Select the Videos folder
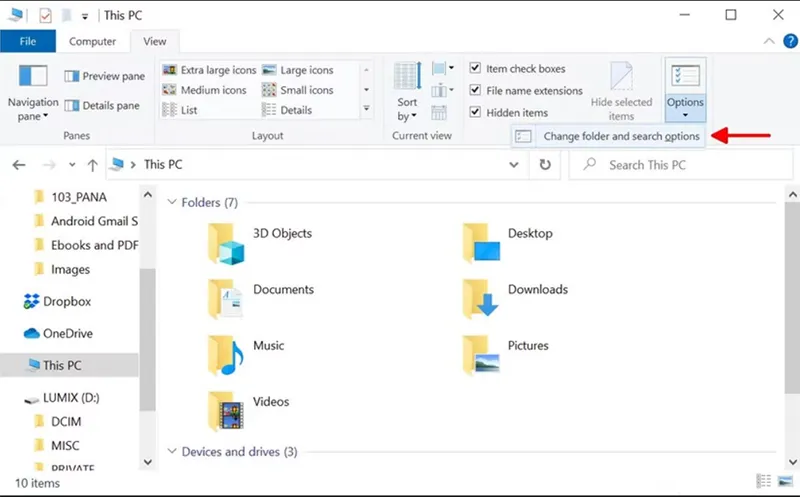The width and height of the screenshot is (800, 497). [x=248, y=412]
